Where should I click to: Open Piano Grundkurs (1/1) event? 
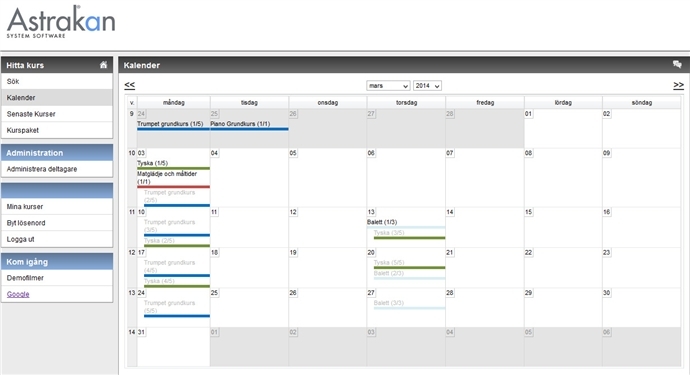point(240,124)
